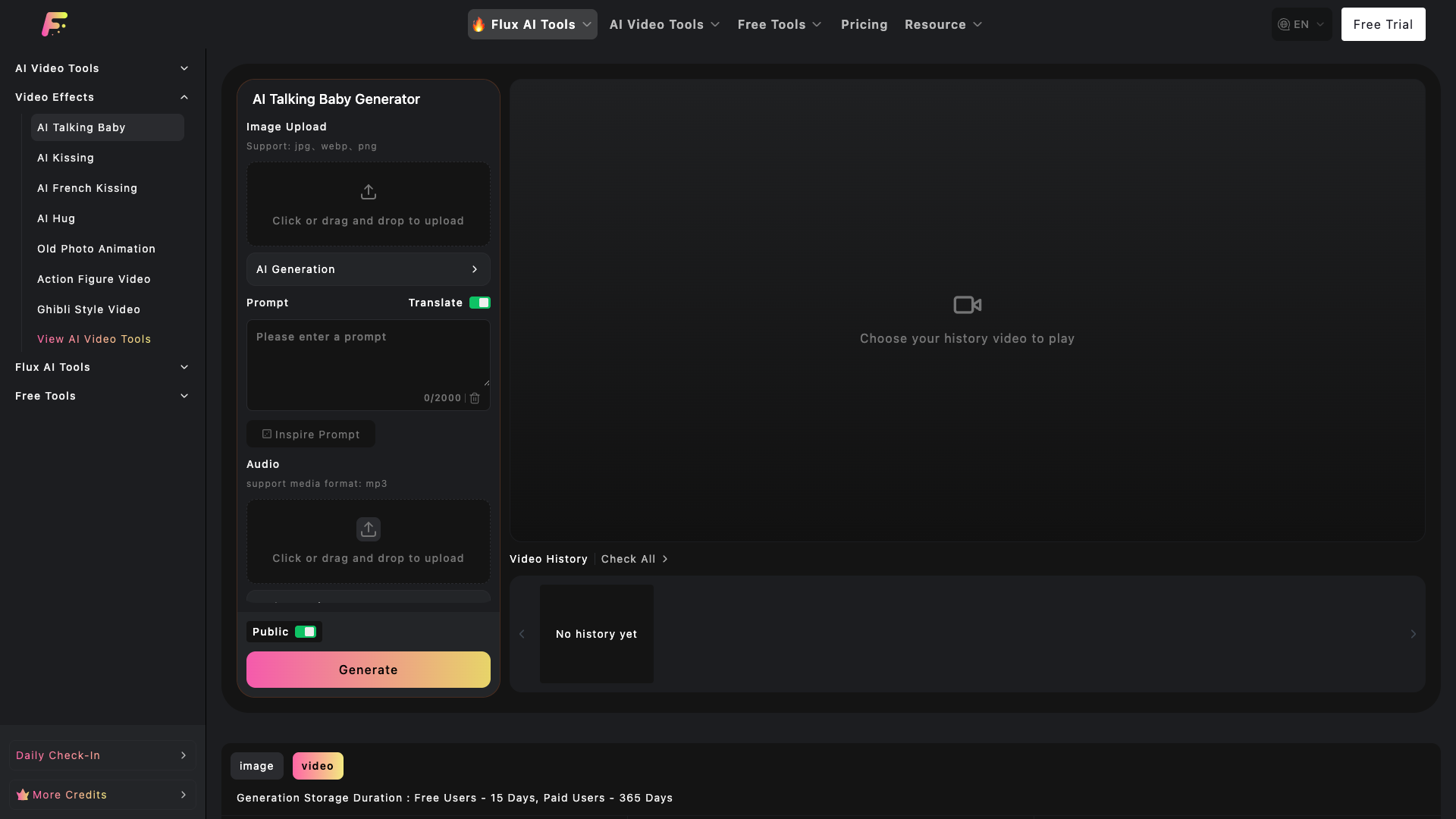Click the Generation Storage Duration text

click(x=455, y=798)
